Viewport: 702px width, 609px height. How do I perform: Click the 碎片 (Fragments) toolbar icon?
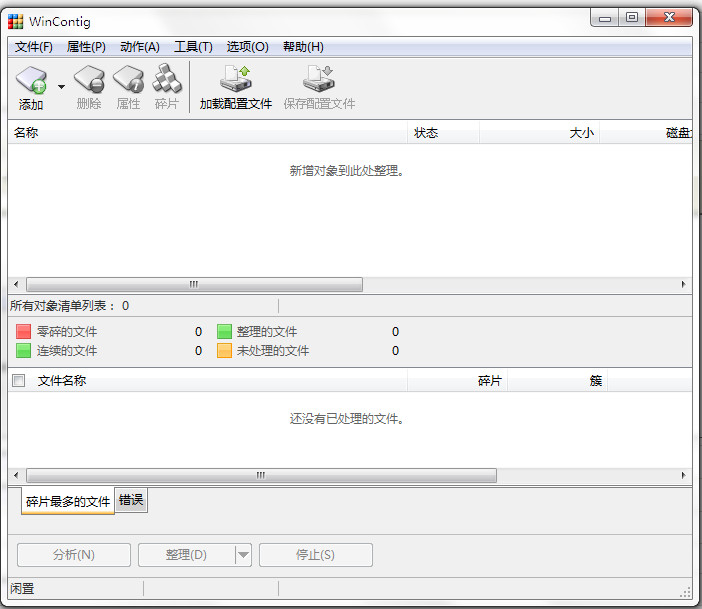tap(167, 78)
